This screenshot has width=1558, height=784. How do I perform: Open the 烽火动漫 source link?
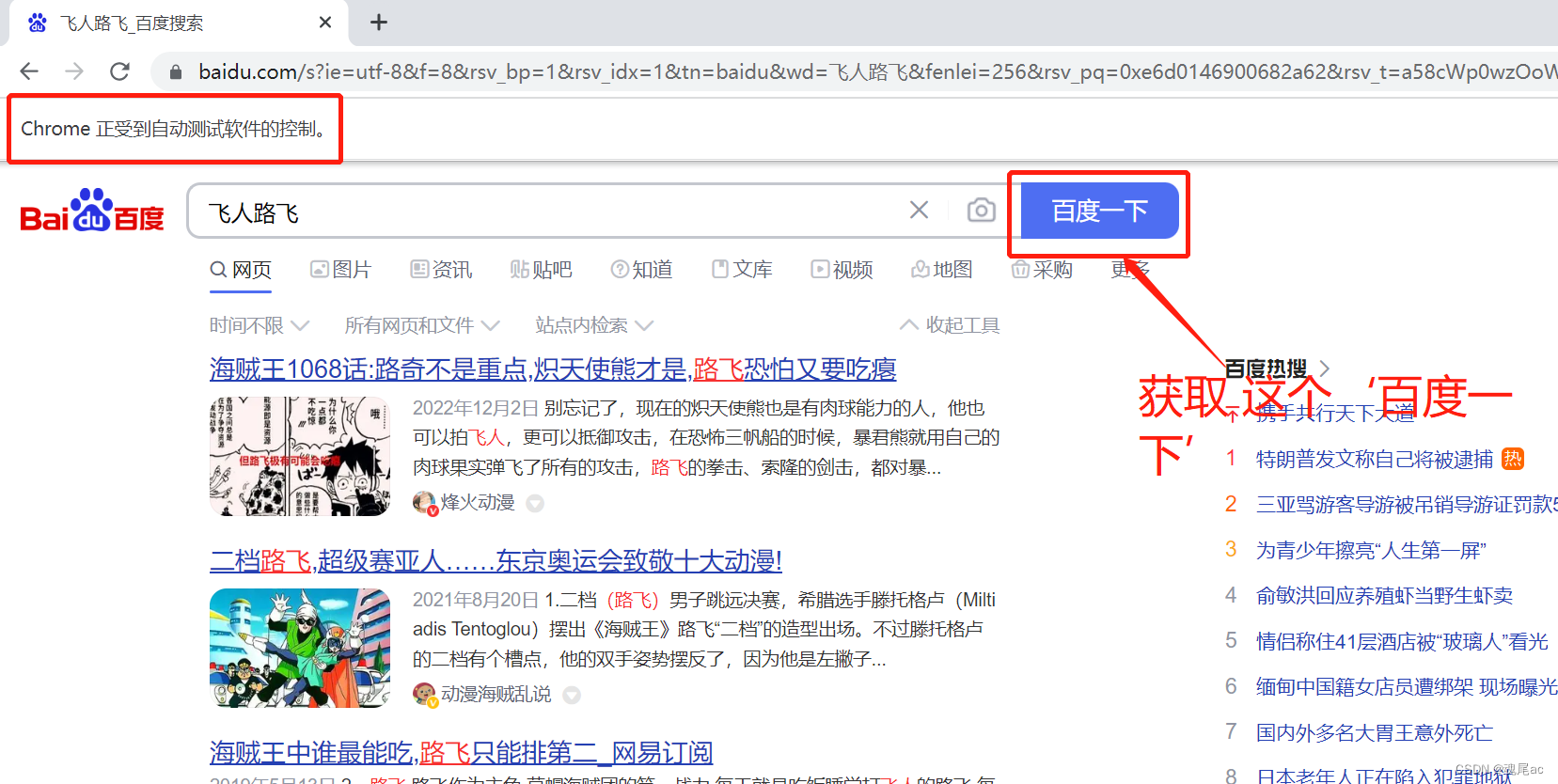point(478,503)
